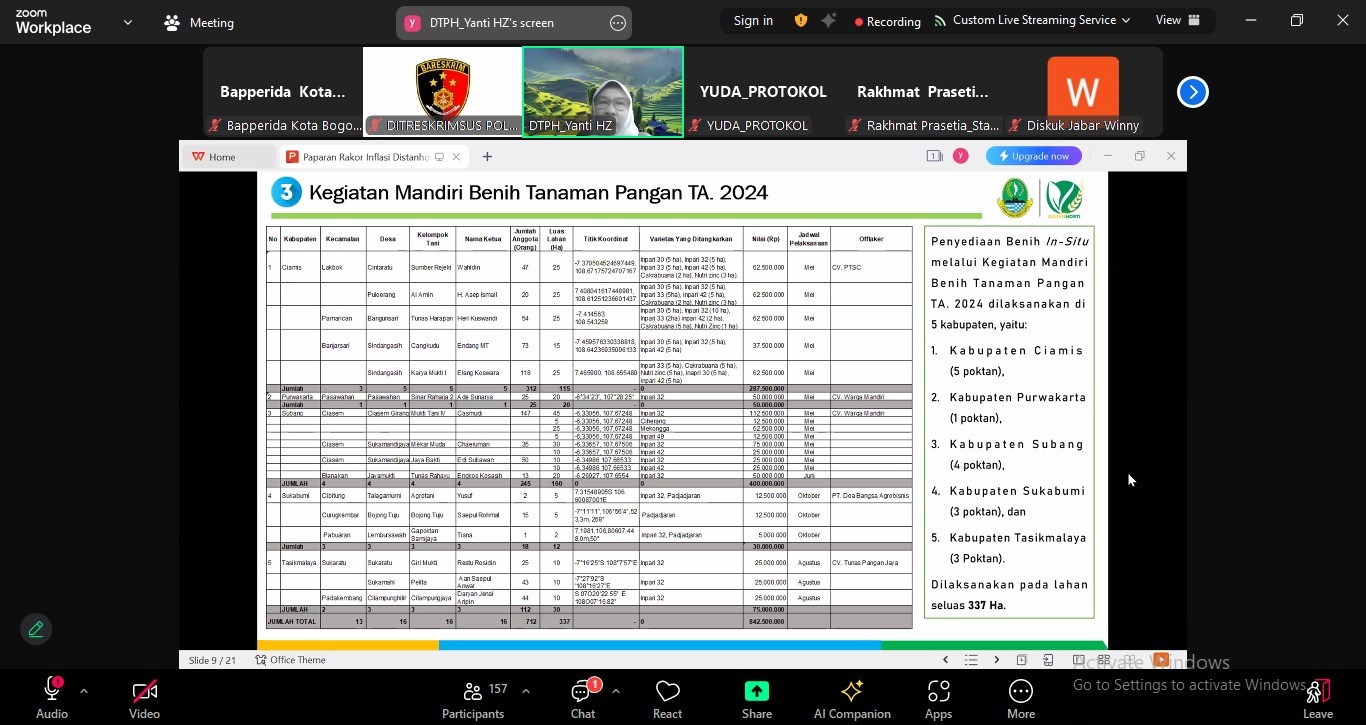
Task: Expand Audio options chevron
Action: pyautogui.click(x=84, y=691)
